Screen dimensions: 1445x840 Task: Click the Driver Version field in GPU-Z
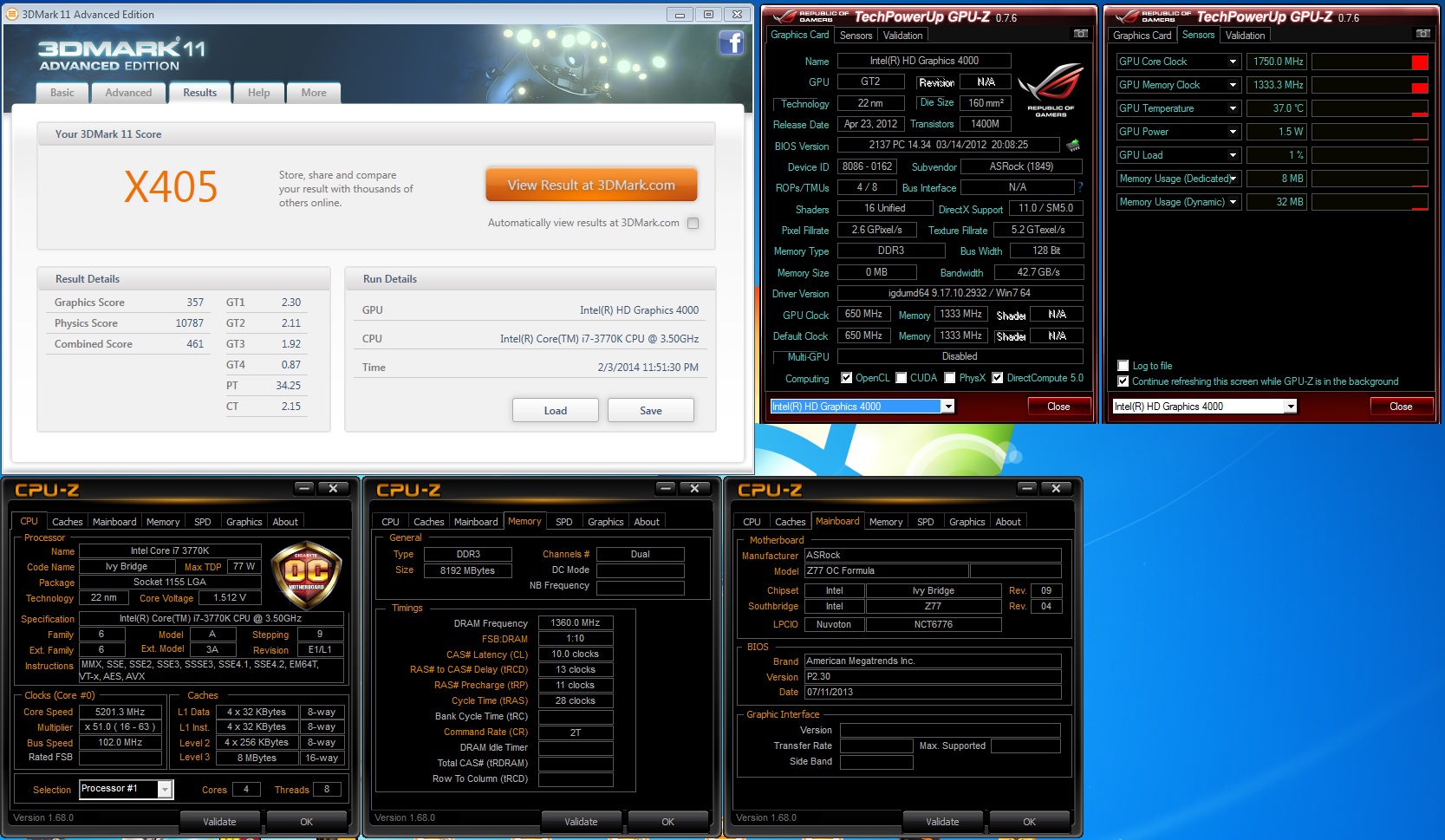960,293
